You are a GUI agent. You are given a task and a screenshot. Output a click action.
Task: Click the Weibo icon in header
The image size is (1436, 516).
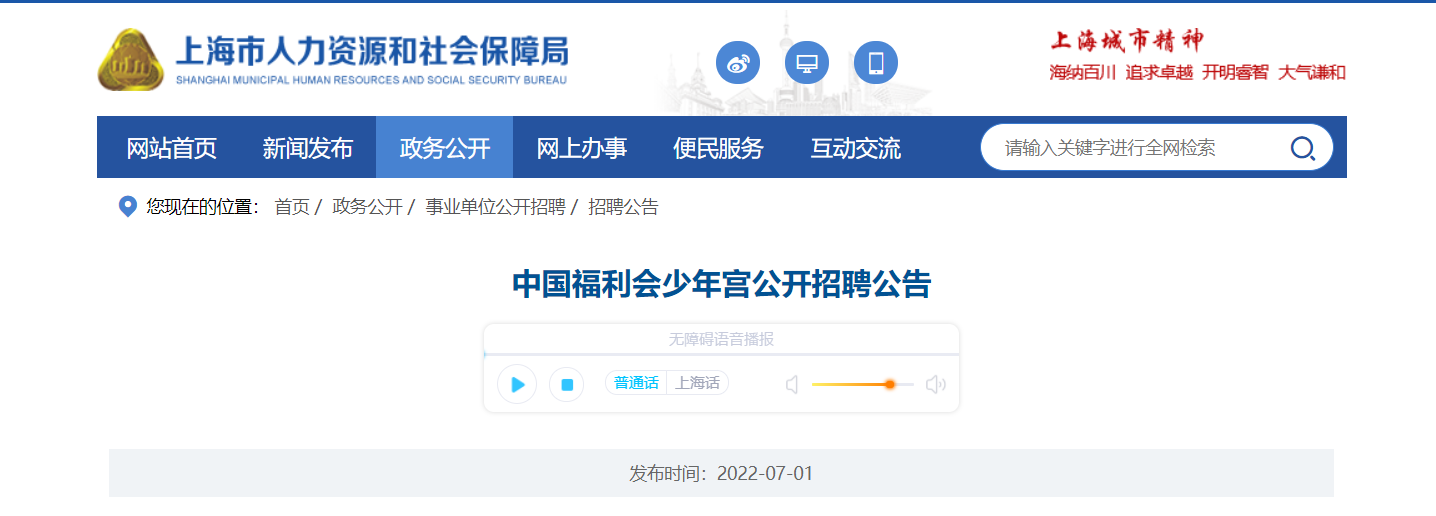[x=738, y=63]
